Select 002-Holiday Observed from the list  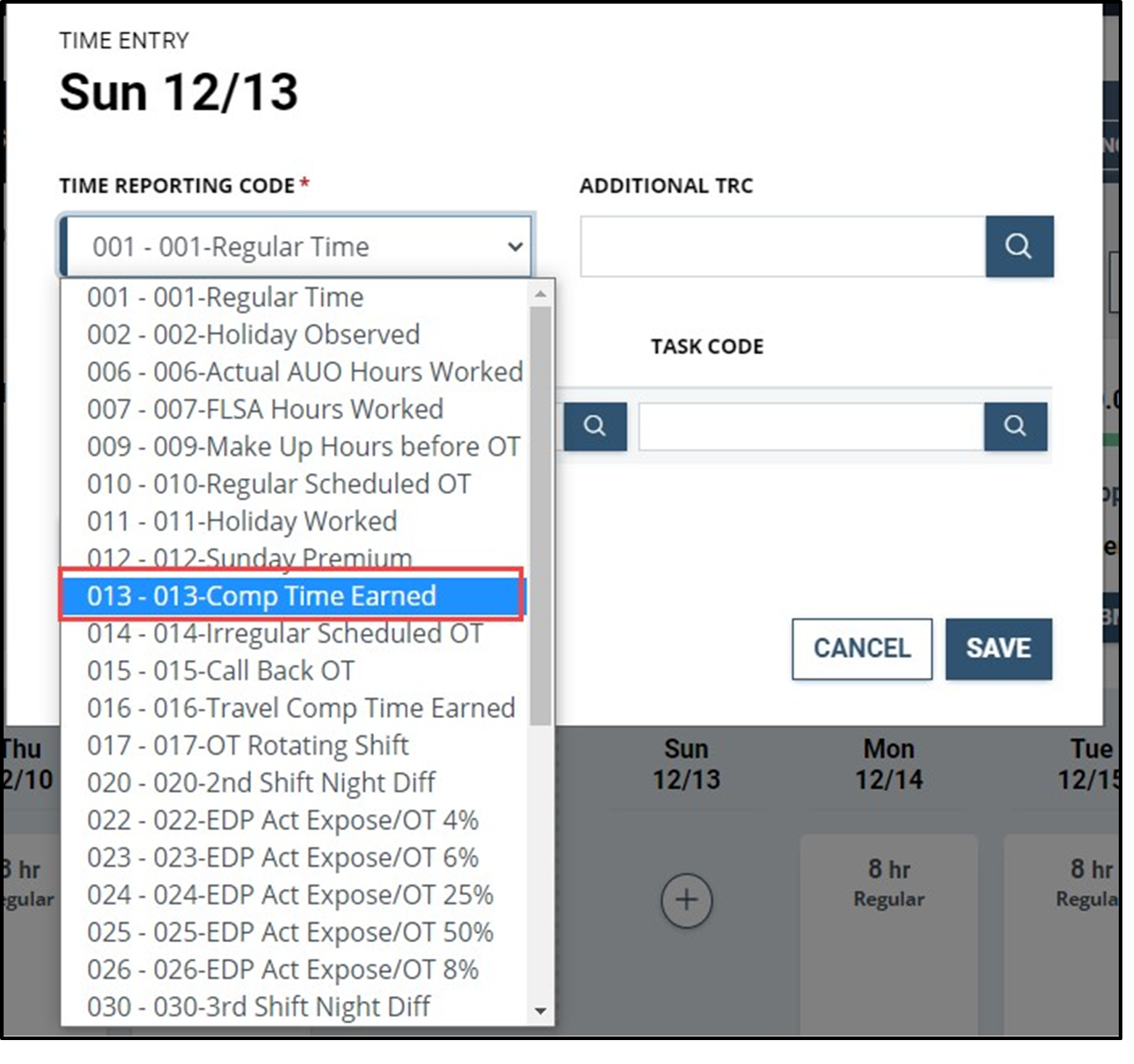(x=252, y=334)
